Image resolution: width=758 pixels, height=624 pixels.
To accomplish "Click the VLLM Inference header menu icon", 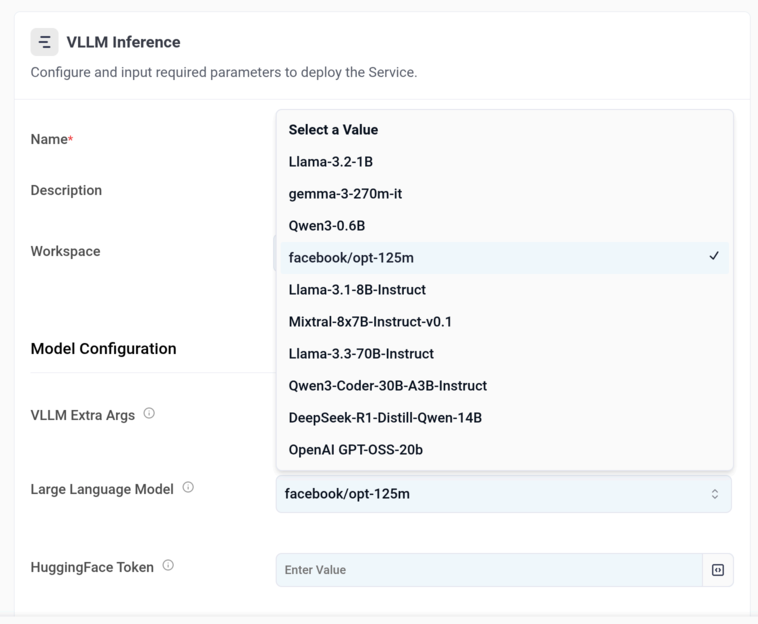I will (x=44, y=42).
